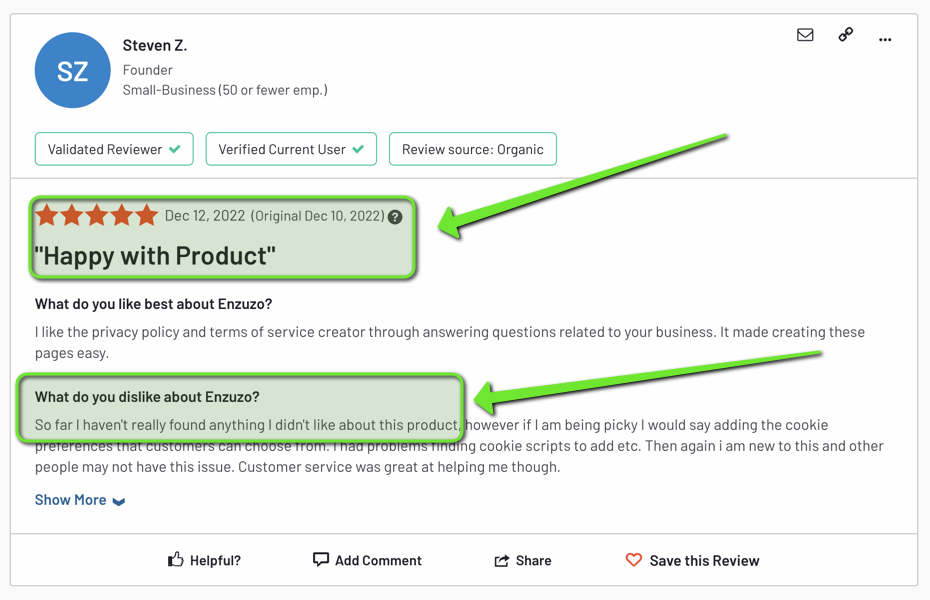Toggle the fifth star in the rating
The height and width of the screenshot is (600, 930).
tap(146, 214)
